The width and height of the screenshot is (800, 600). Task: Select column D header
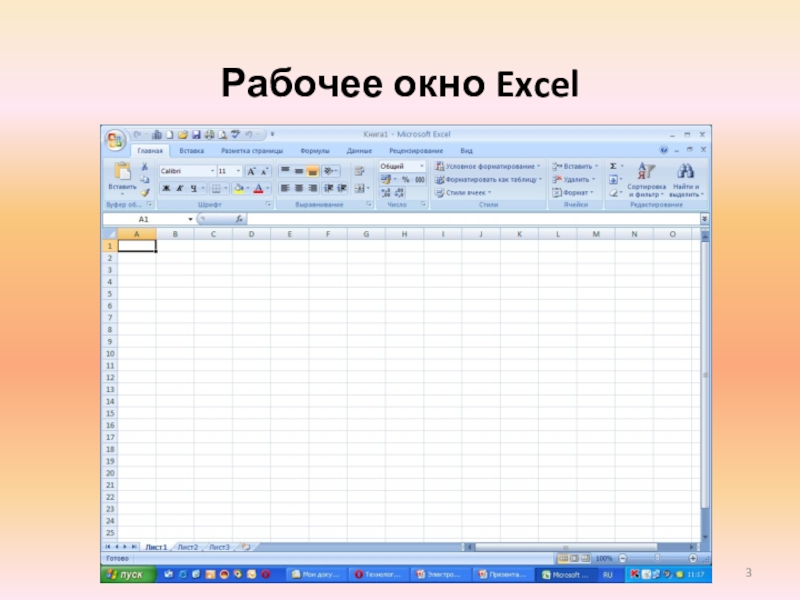tap(252, 234)
